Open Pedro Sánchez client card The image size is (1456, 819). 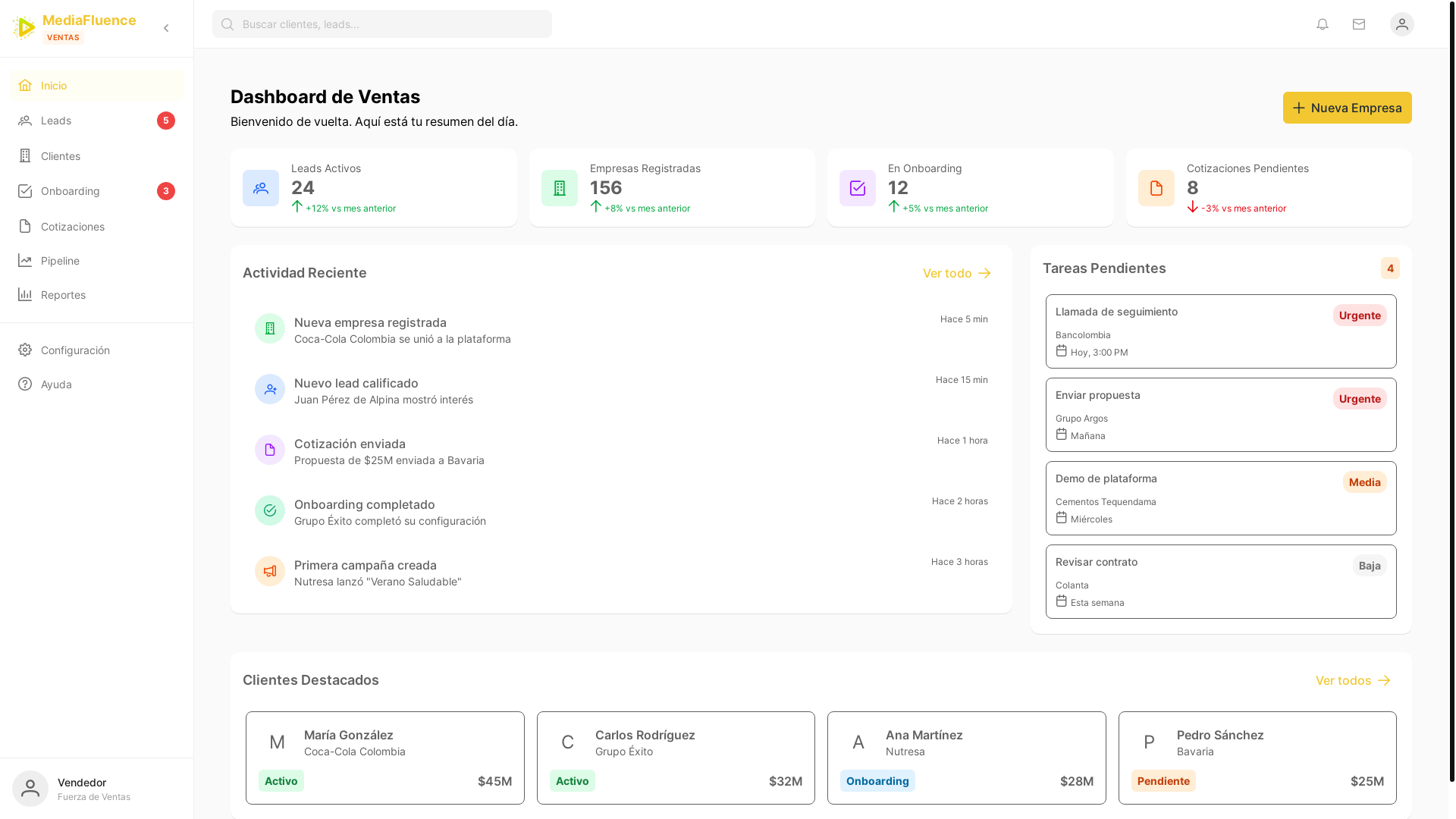1257,758
